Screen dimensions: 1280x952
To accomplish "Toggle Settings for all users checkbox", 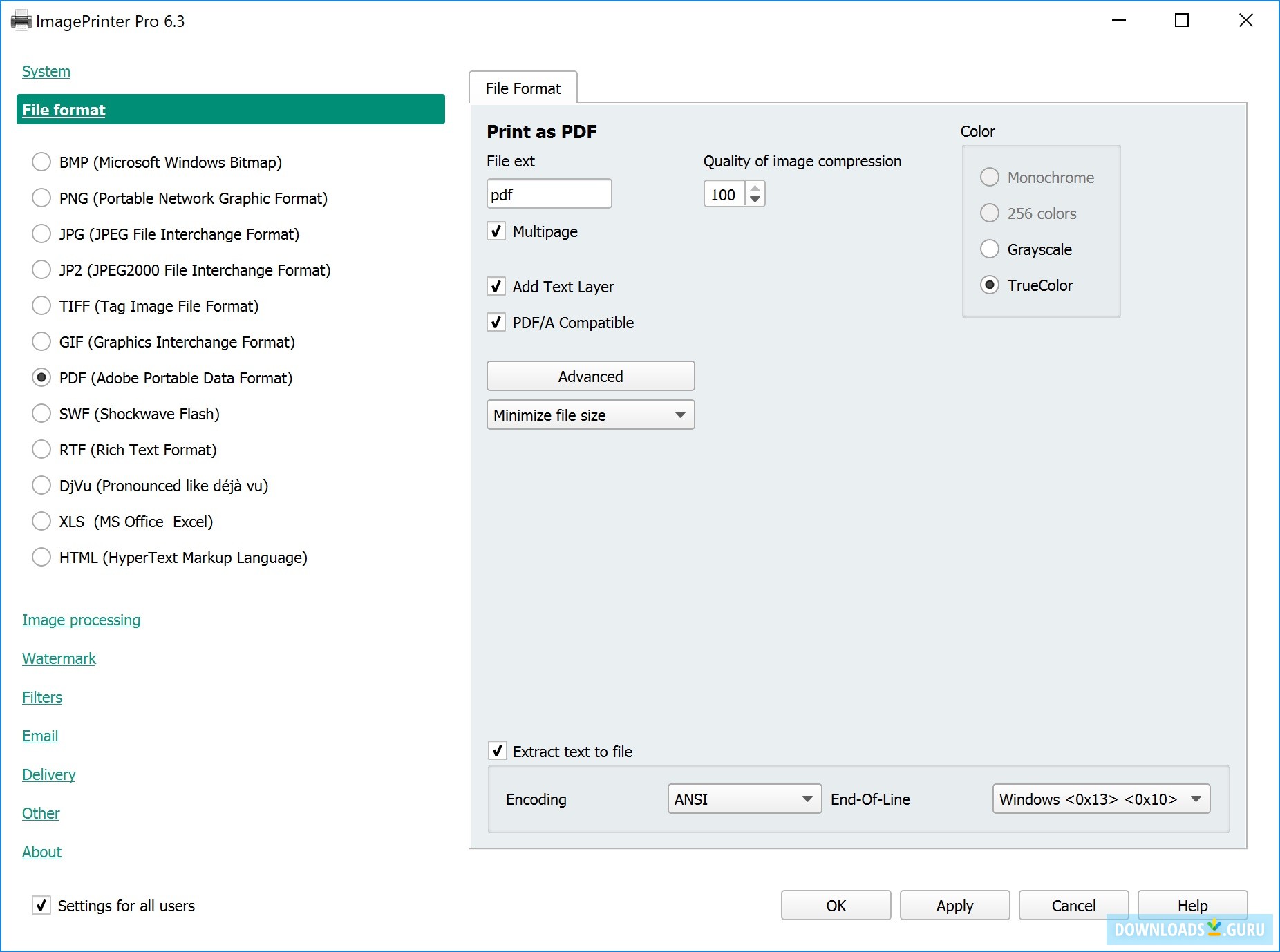I will (x=41, y=905).
